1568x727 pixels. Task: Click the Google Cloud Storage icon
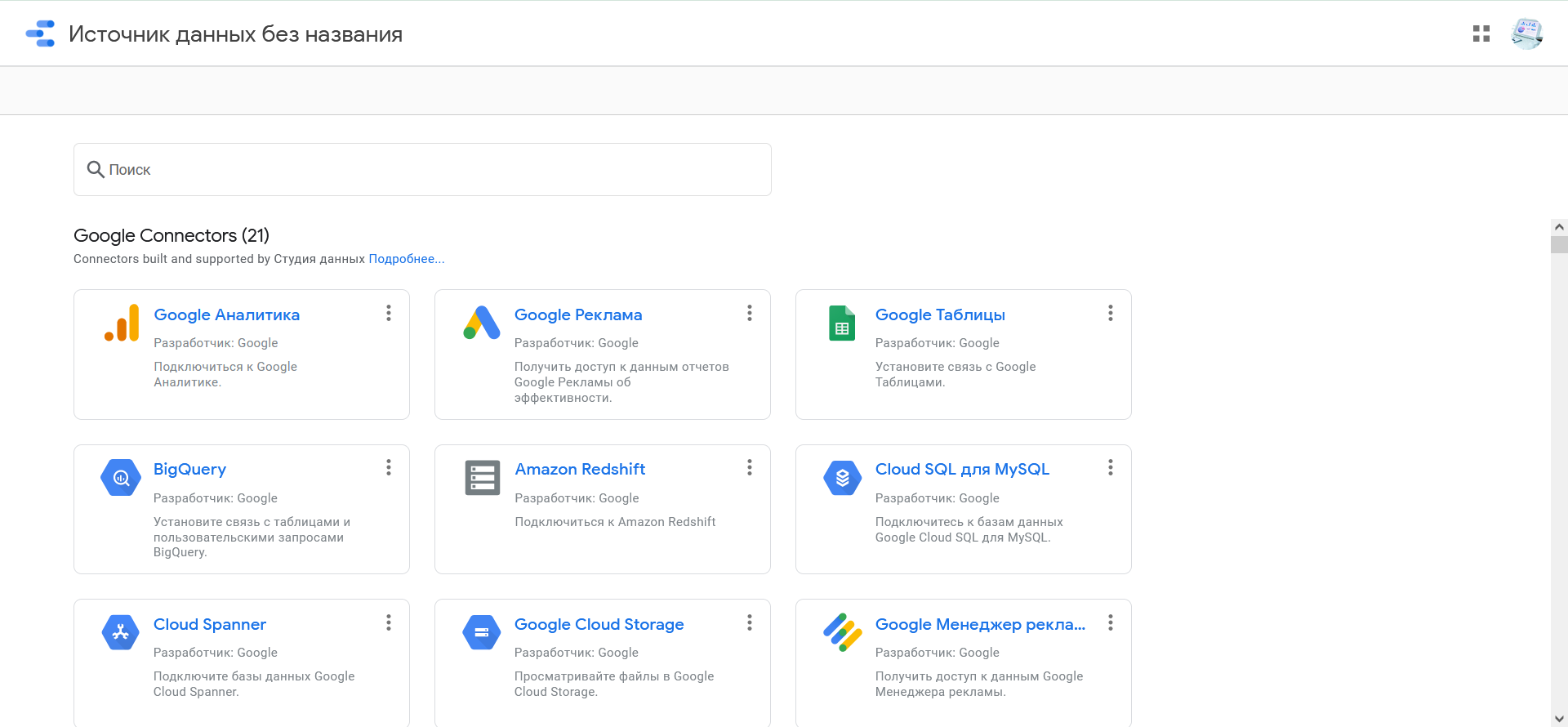click(x=482, y=632)
